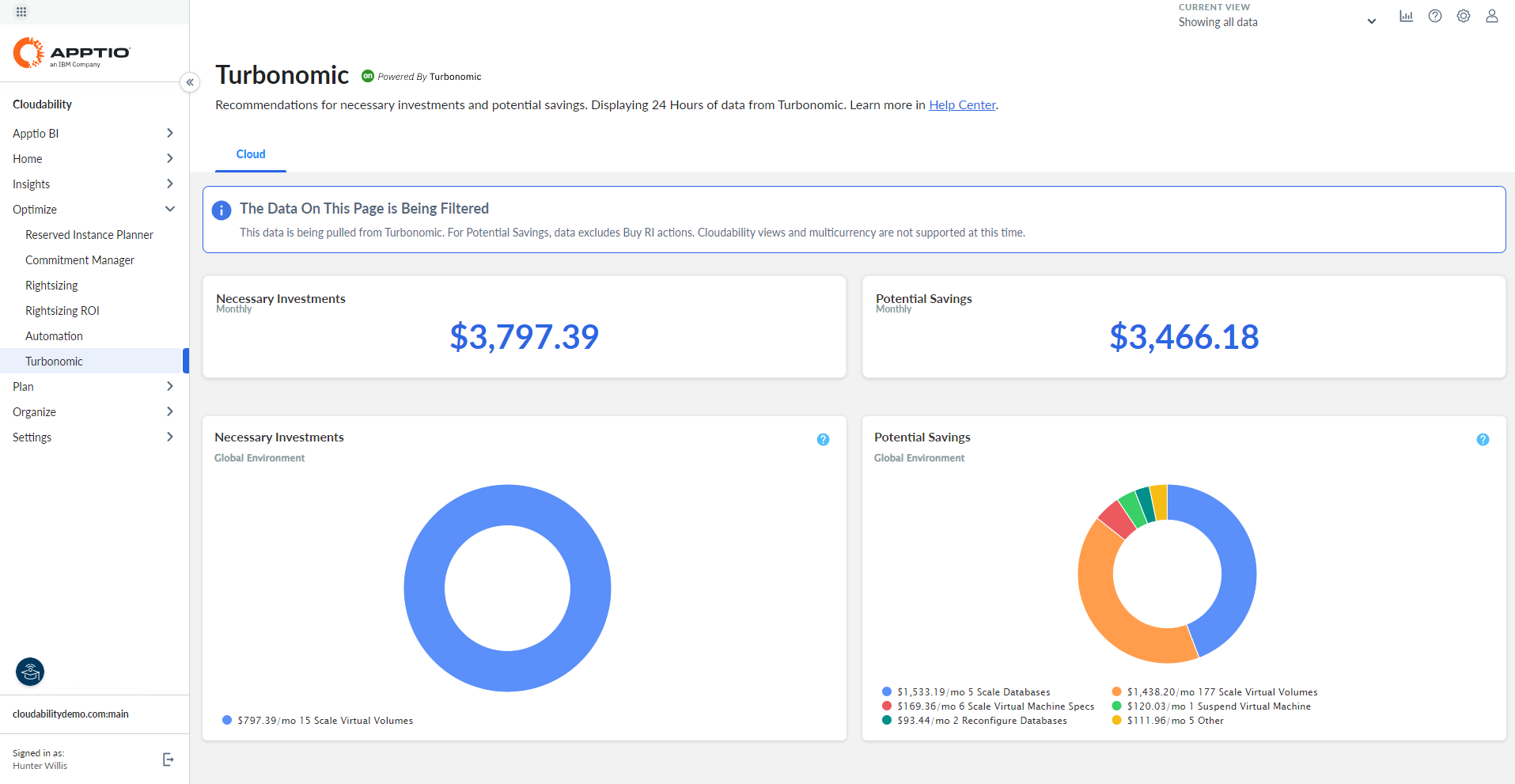The height and width of the screenshot is (784, 1515).
Task: Open the user profile icon
Action: (x=1491, y=17)
